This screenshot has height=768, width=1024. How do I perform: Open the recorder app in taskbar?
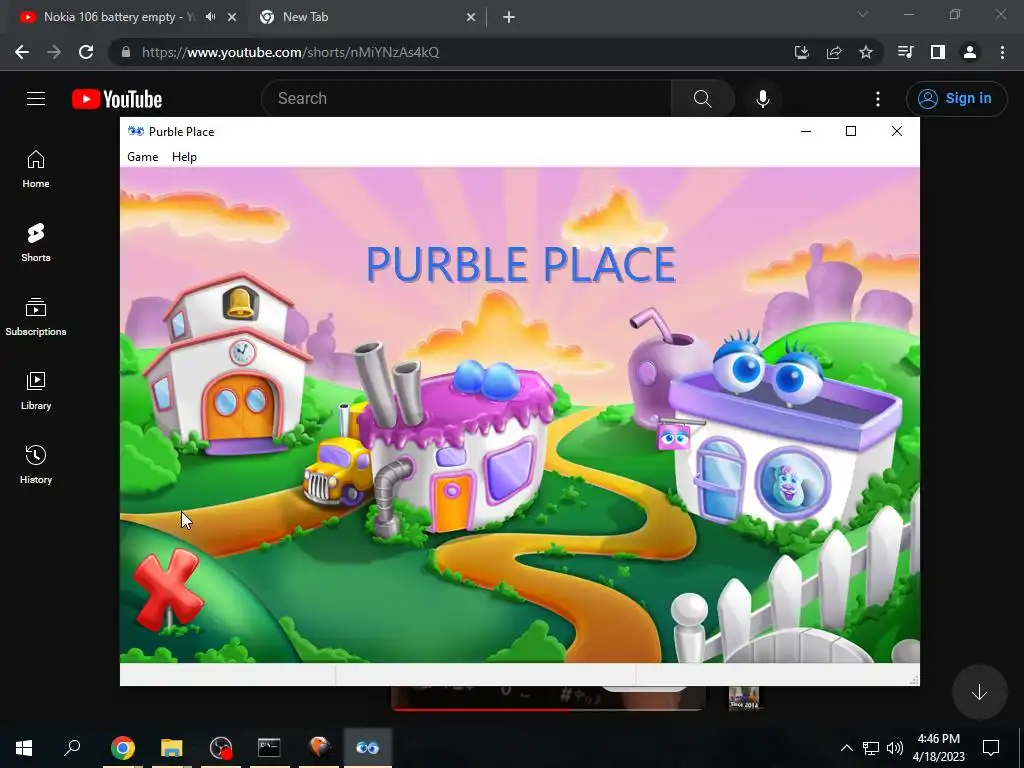221,748
